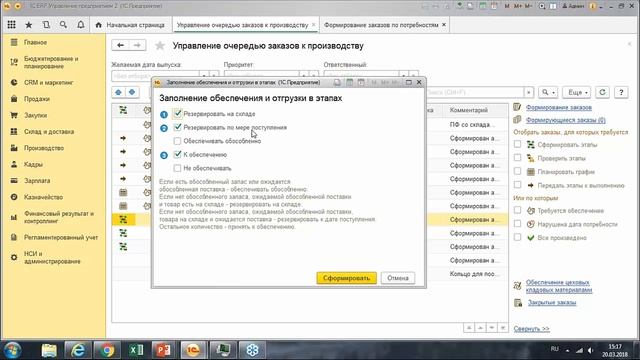Check Сформировать этапы filter
640x360 pixels.
518,144
